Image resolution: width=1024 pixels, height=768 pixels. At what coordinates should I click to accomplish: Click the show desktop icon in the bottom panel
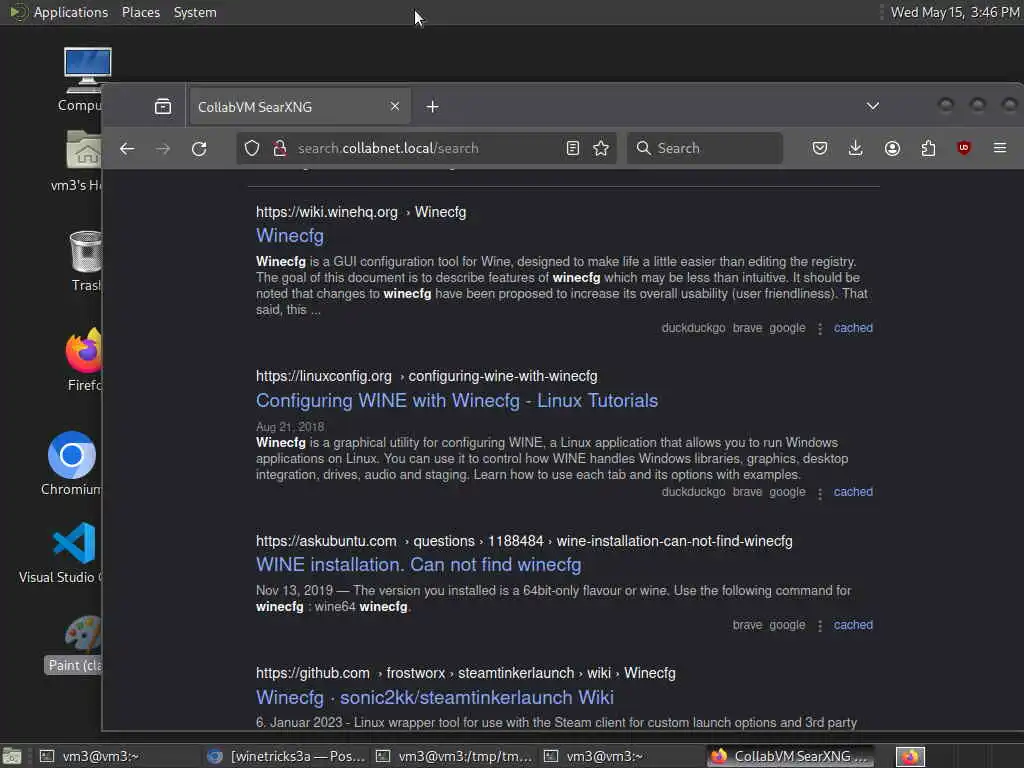12,756
